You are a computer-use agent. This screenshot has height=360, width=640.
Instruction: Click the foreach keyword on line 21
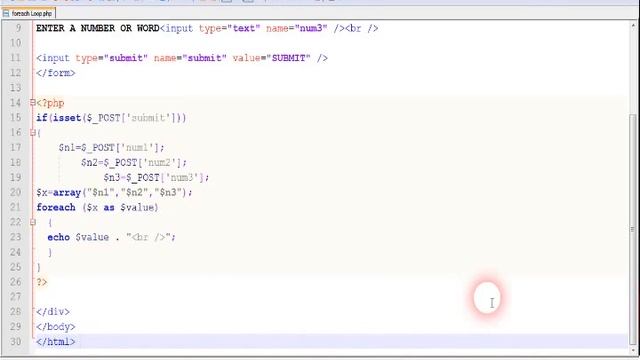(x=56, y=207)
